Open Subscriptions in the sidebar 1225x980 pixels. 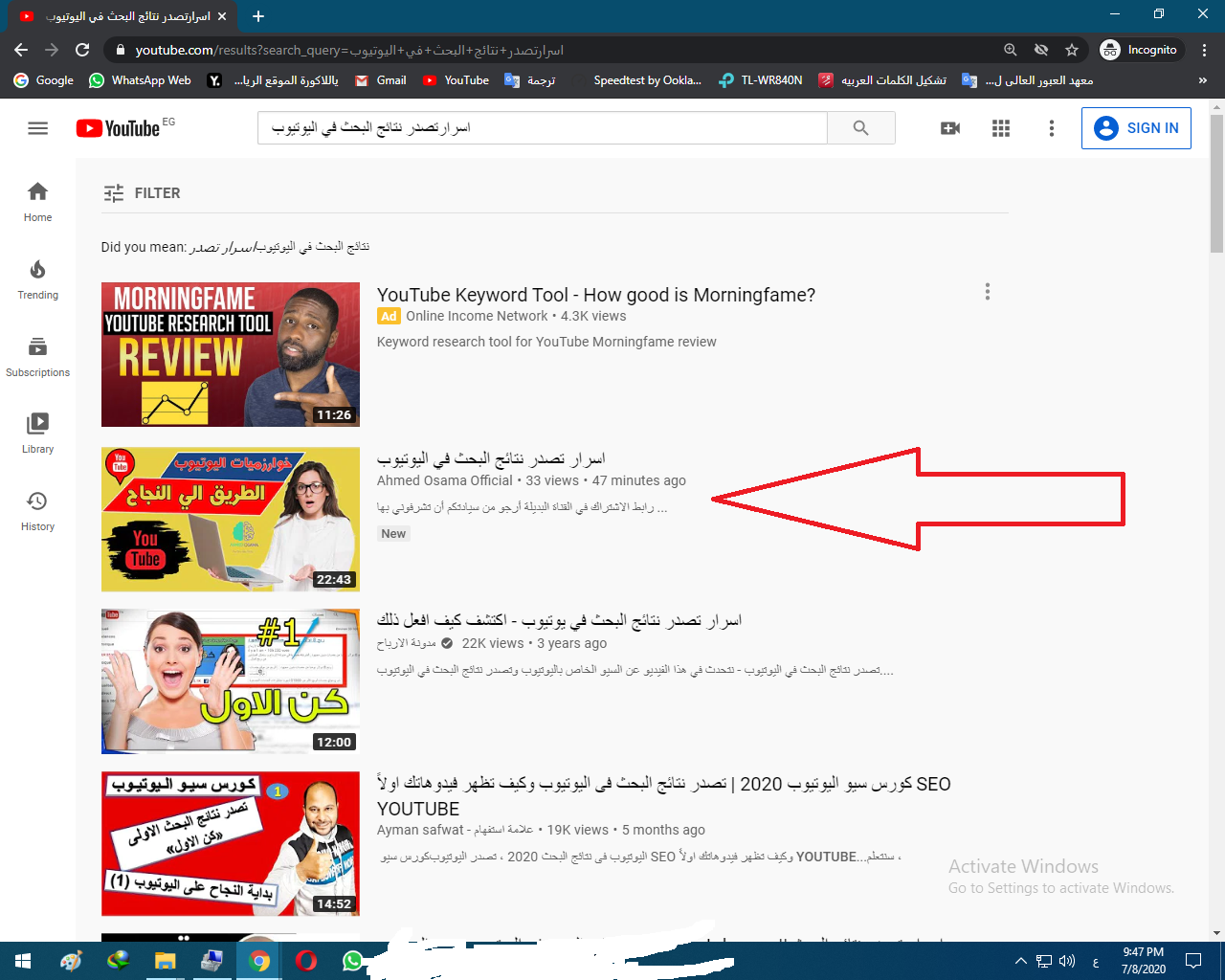pos(38,357)
